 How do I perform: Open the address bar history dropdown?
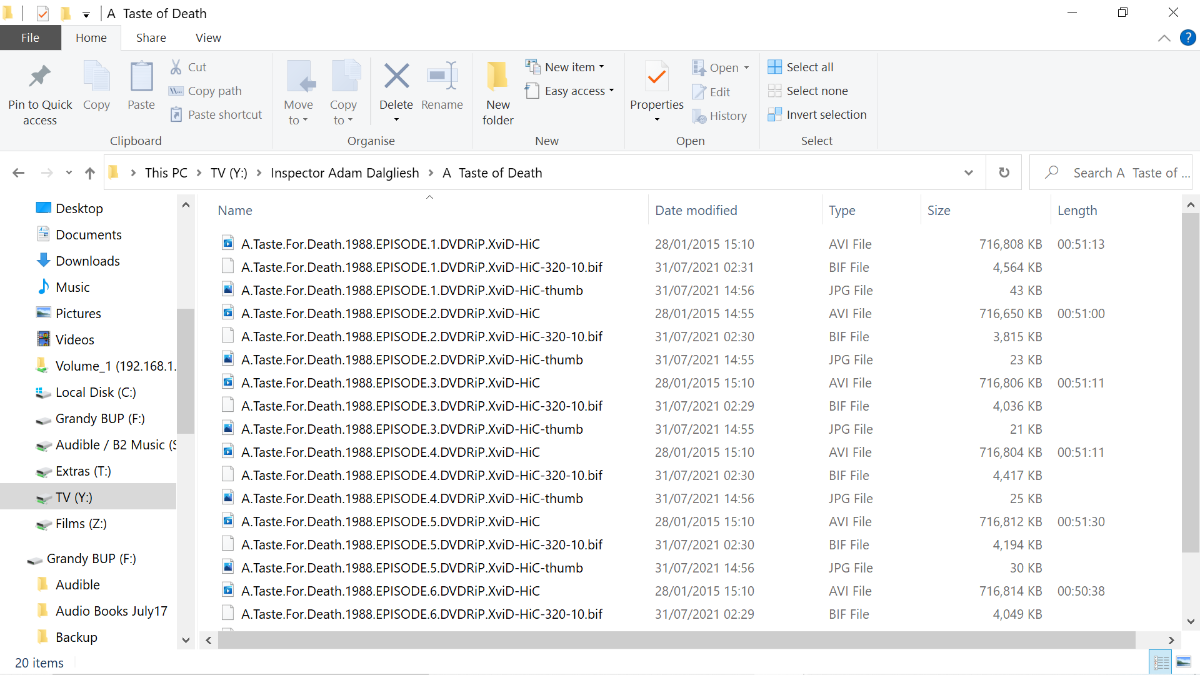tap(968, 173)
